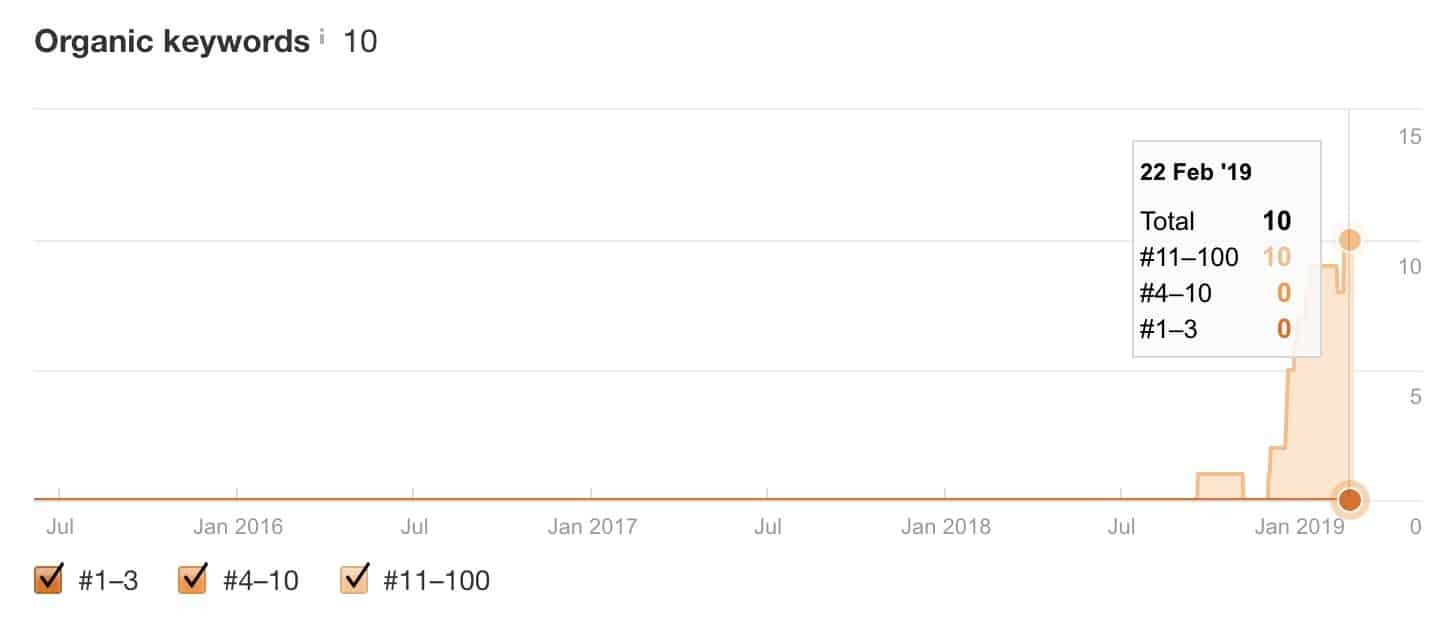Toggle the #1–3 checkbox
The height and width of the screenshot is (622, 1446).
coord(49,579)
